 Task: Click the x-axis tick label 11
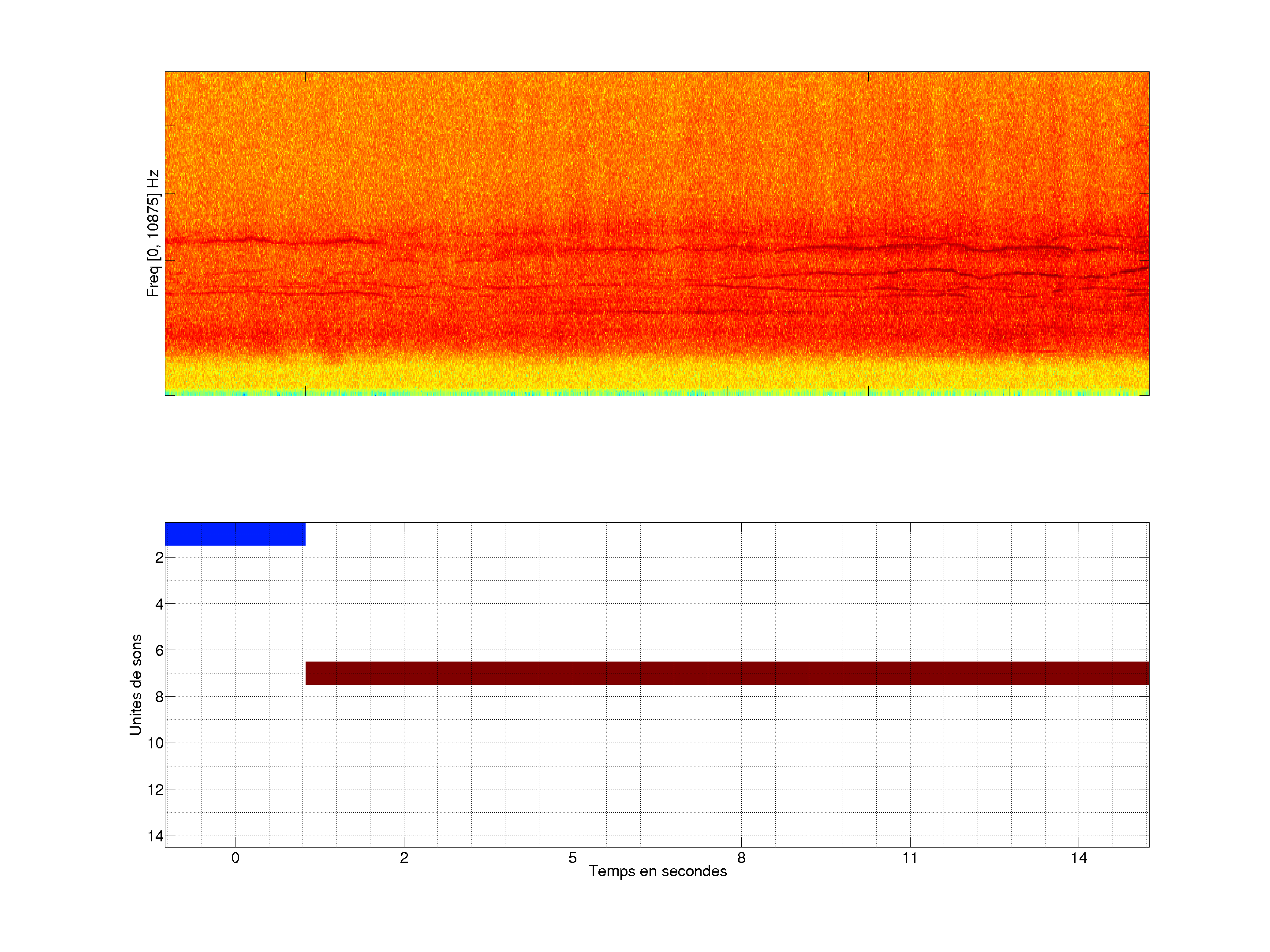tap(910, 858)
